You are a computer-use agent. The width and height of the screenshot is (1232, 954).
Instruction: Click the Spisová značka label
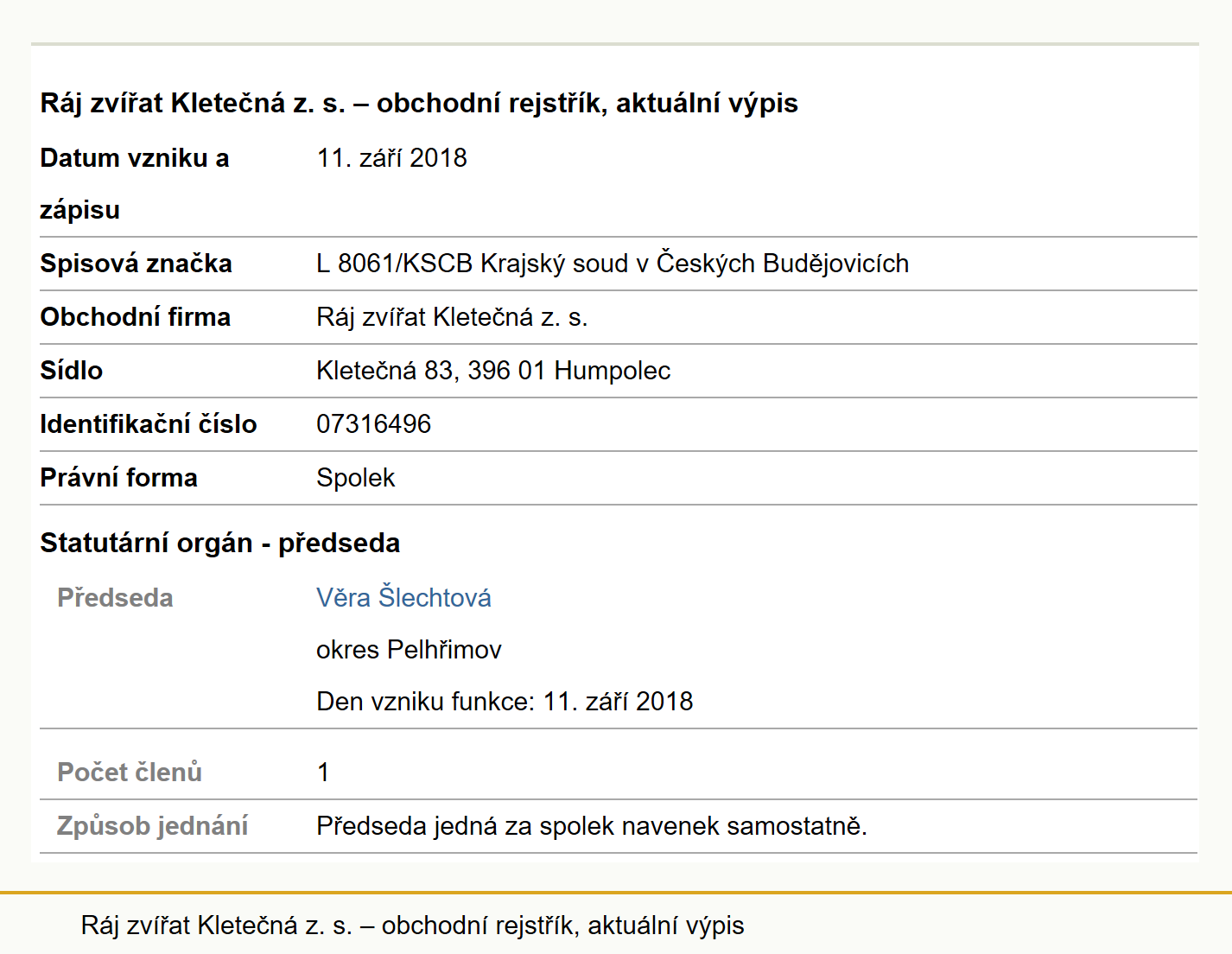136,264
